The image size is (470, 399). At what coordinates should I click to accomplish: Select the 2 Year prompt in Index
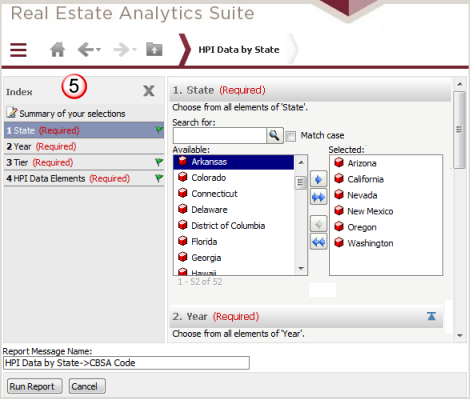pyautogui.click(x=84, y=146)
